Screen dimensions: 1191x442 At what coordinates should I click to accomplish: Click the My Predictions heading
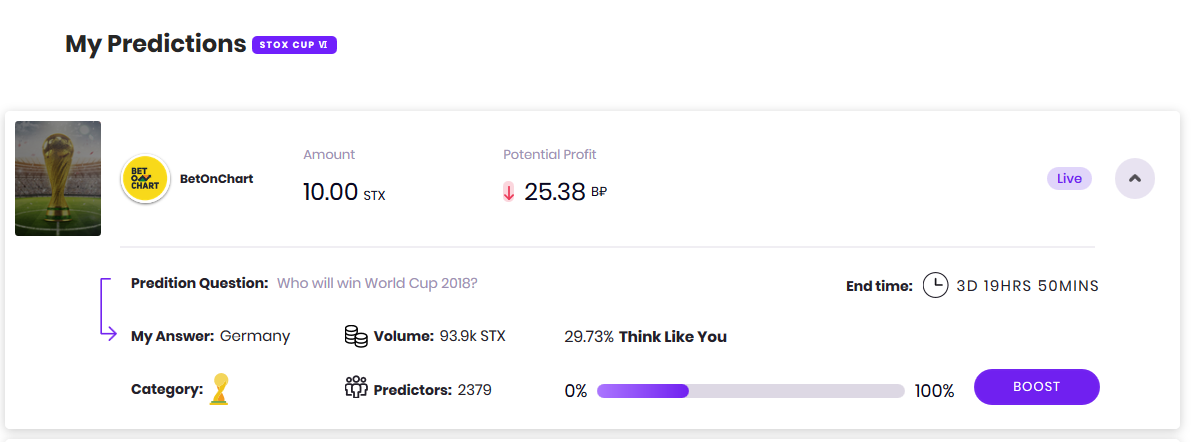pyautogui.click(x=155, y=44)
